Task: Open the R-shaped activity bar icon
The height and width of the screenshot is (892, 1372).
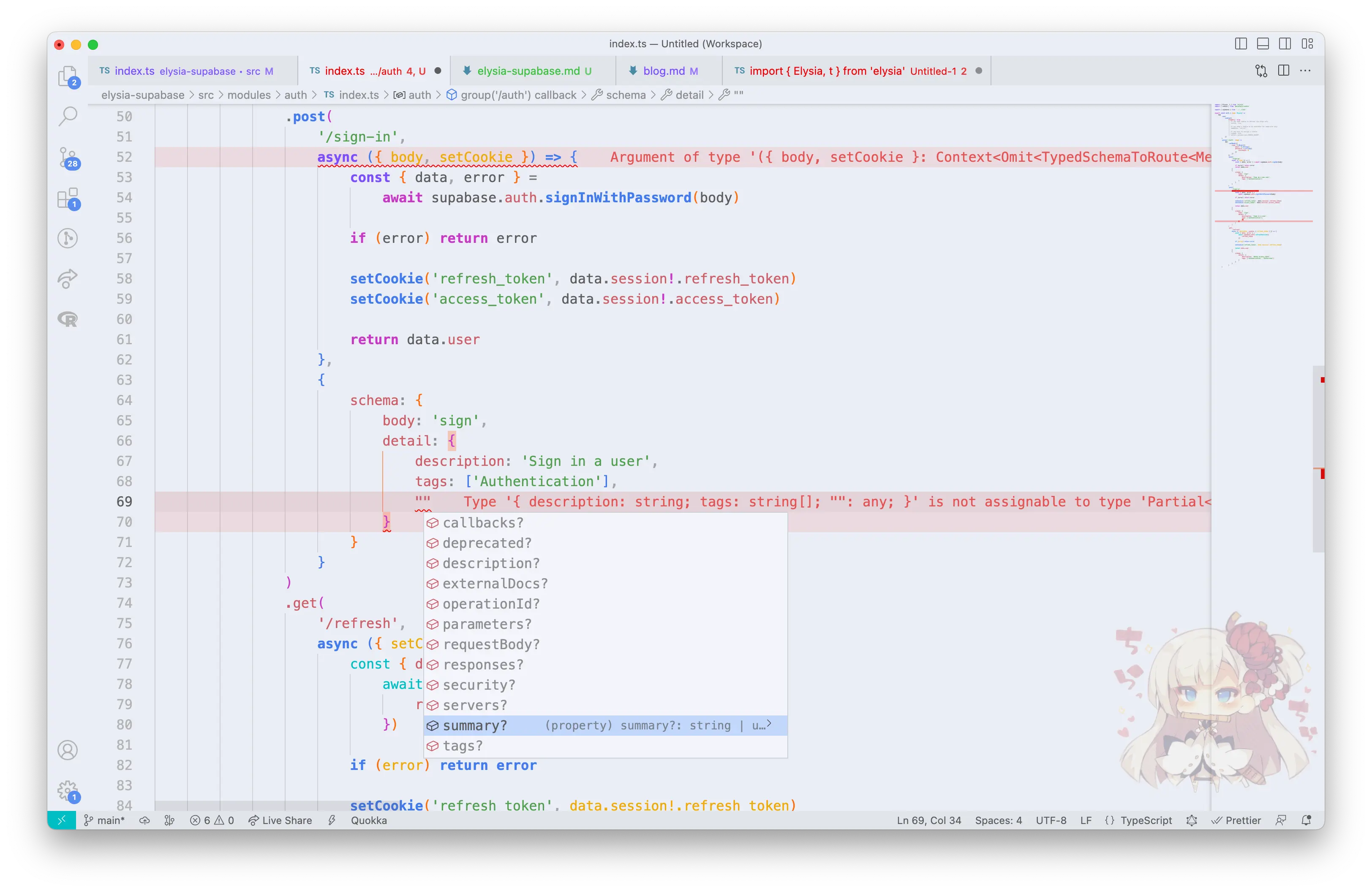Action: [68, 318]
